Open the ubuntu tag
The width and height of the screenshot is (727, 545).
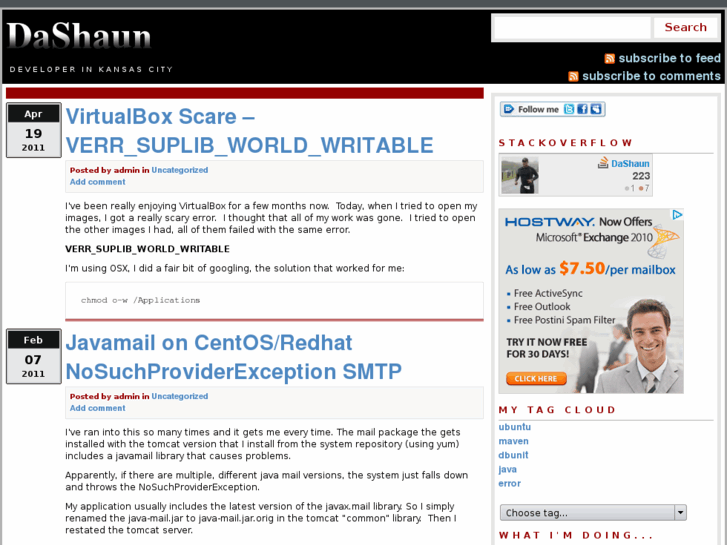point(515,427)
